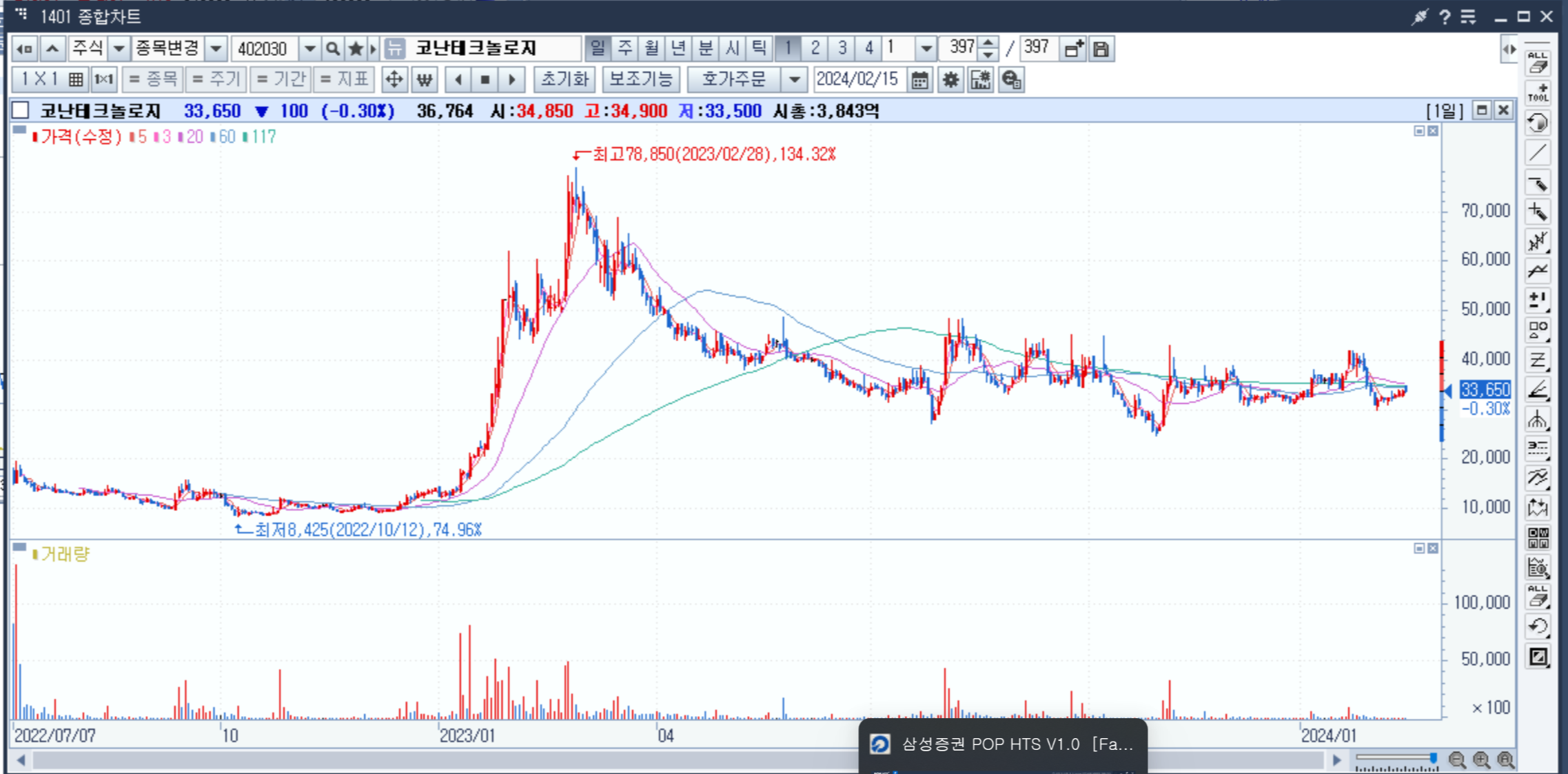Toggle the 종목 sync button
This screenshot has width=1568, height=774.
153,80
